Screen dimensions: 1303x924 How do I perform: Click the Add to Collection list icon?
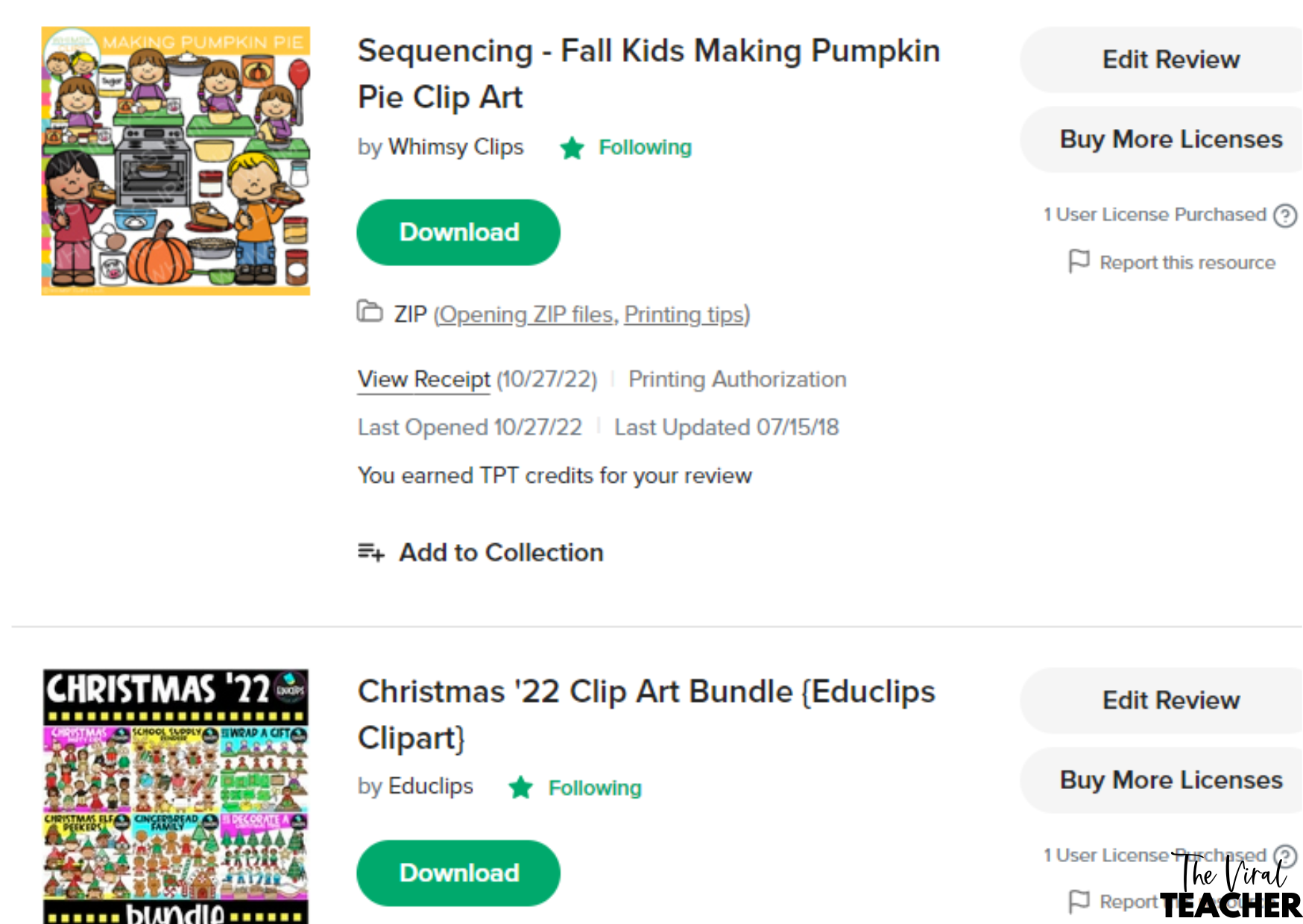(x=370, y=552)
